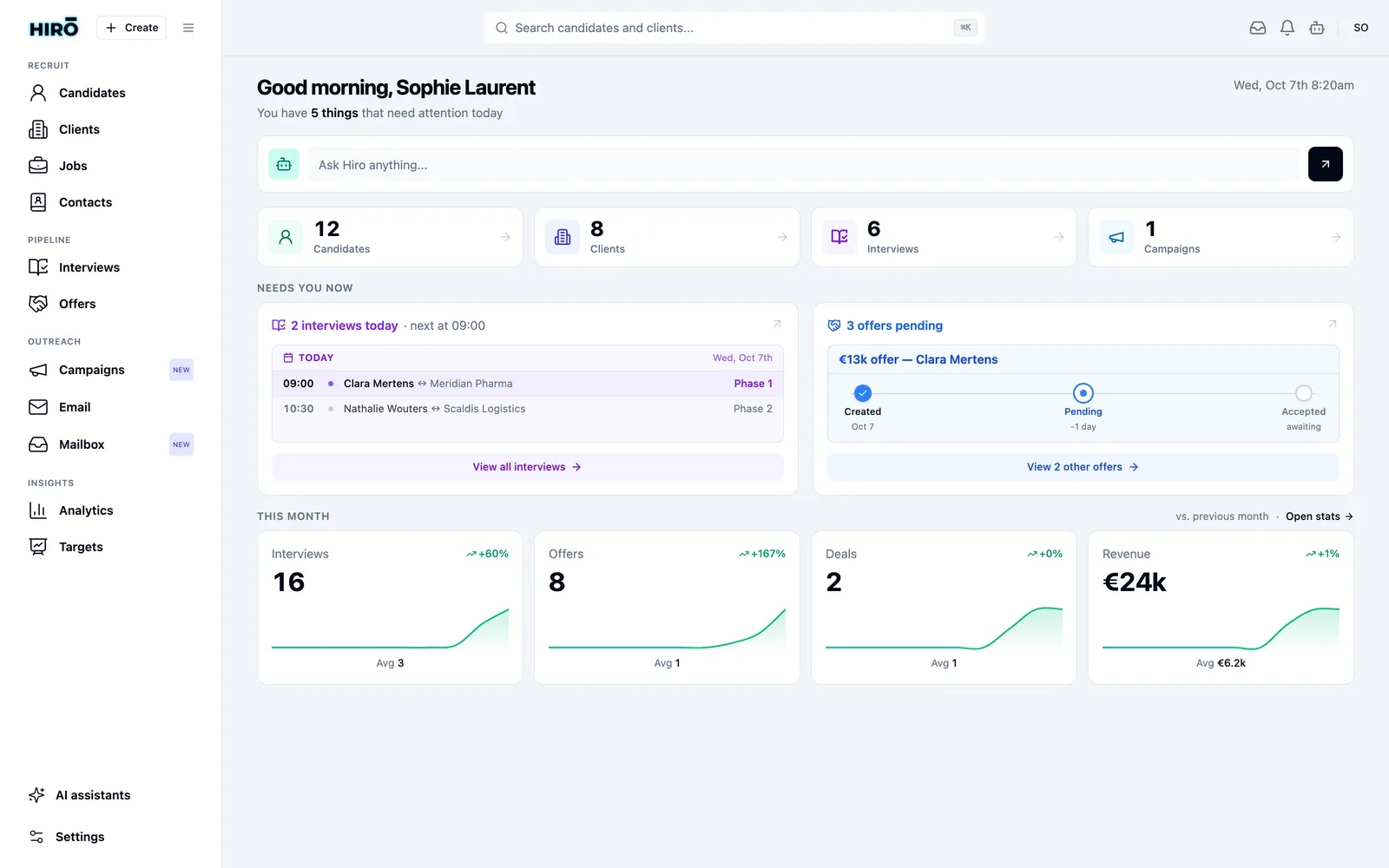Focus the search candidates and clients field
The image size is (1389, 868).
734,28
